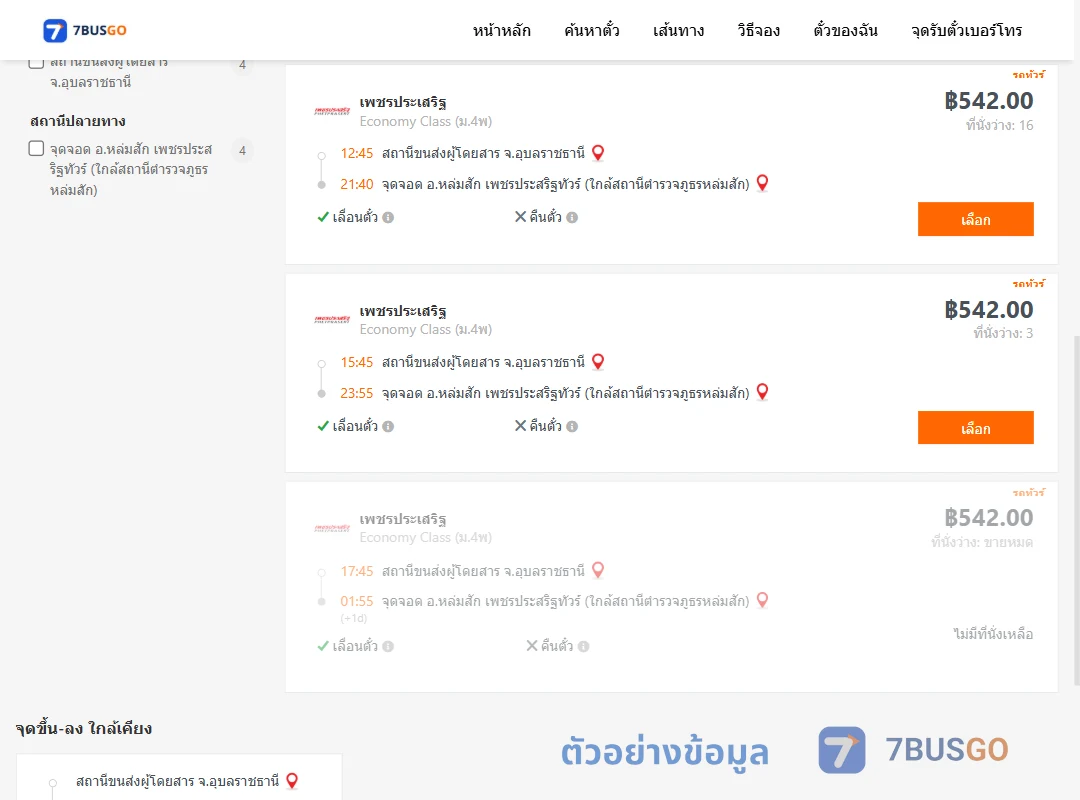This screenshot has width=1080, height=800.
Task: Click the ไม่มีที่นั่งเหลือ sold-out notice
Action: [x=993, y=634]
